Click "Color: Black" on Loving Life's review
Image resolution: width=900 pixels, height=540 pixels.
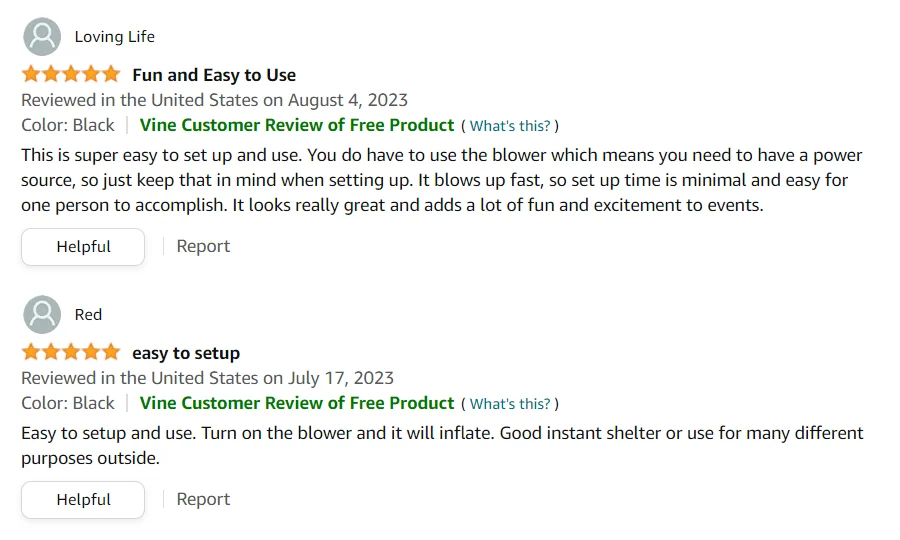click(68, 125)
